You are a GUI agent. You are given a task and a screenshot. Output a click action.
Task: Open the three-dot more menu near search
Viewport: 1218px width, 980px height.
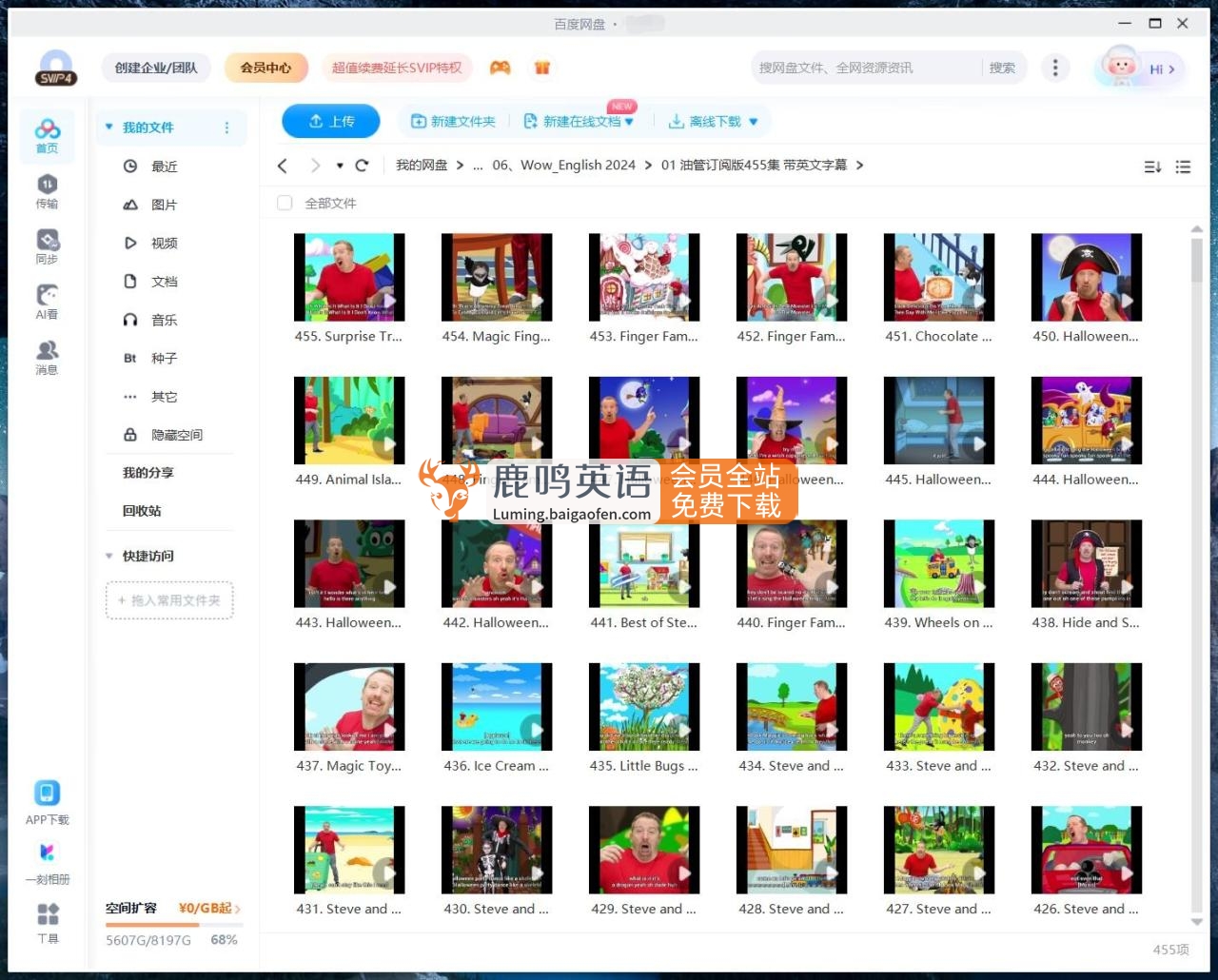tap(1055, 68)
